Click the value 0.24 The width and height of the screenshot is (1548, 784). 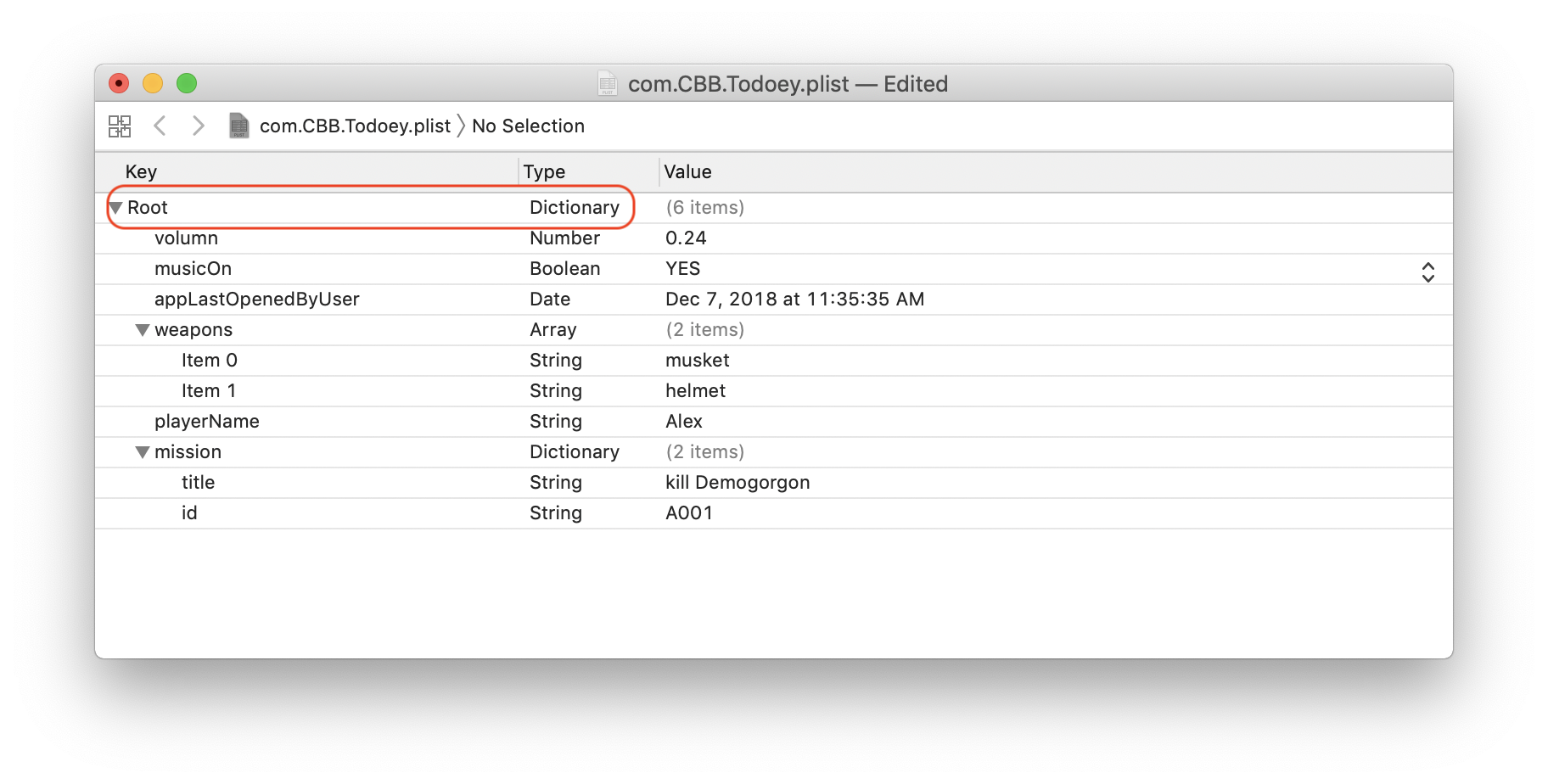pos(686,238)
